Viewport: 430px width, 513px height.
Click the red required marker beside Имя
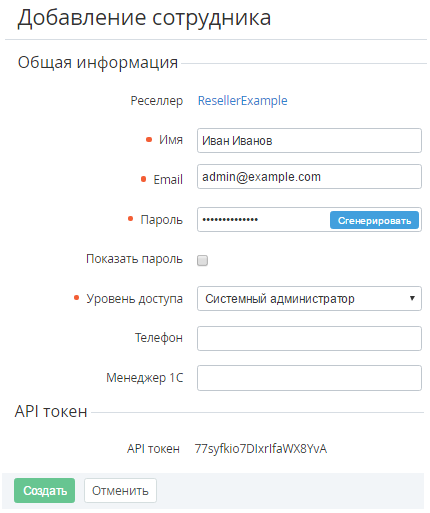pyautogui.click(x=149, y=139)
